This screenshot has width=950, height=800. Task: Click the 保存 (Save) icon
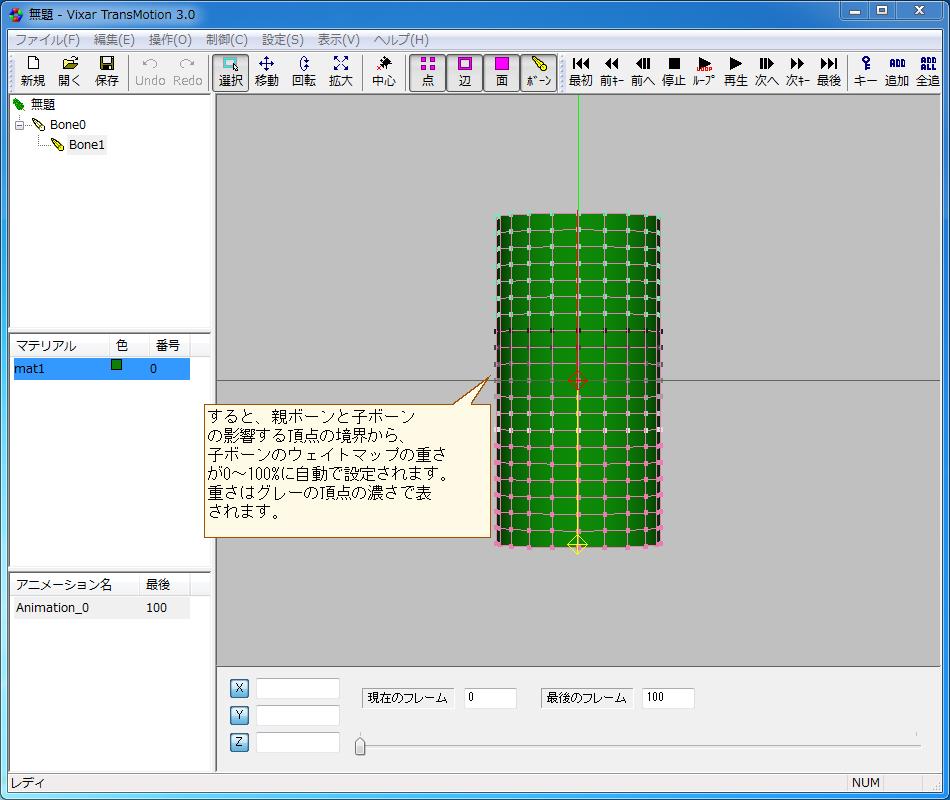[x=107, y=71]
